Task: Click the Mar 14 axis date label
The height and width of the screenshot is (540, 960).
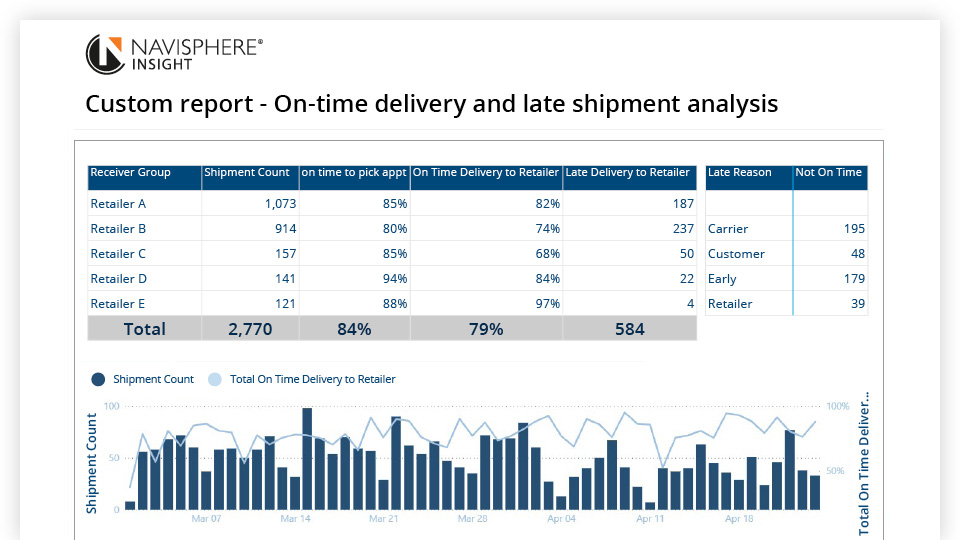Action: coord(296,519)
